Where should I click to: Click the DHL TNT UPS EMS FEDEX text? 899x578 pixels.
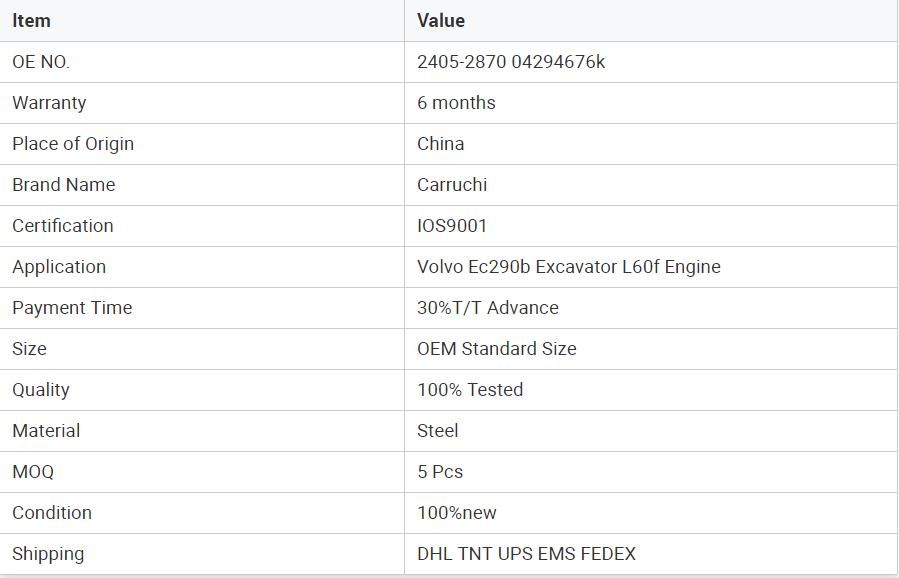pos(526,554)
